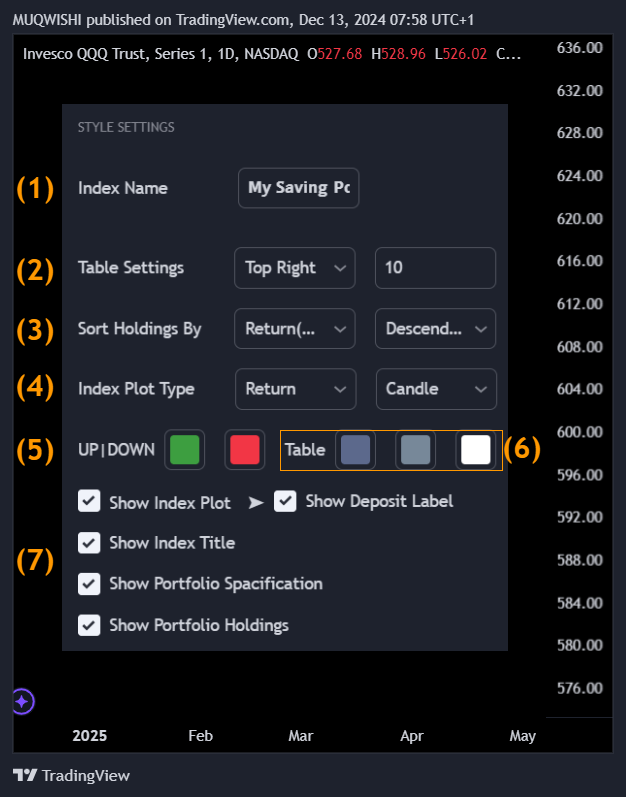Uncheck Show Index Title

89,542
